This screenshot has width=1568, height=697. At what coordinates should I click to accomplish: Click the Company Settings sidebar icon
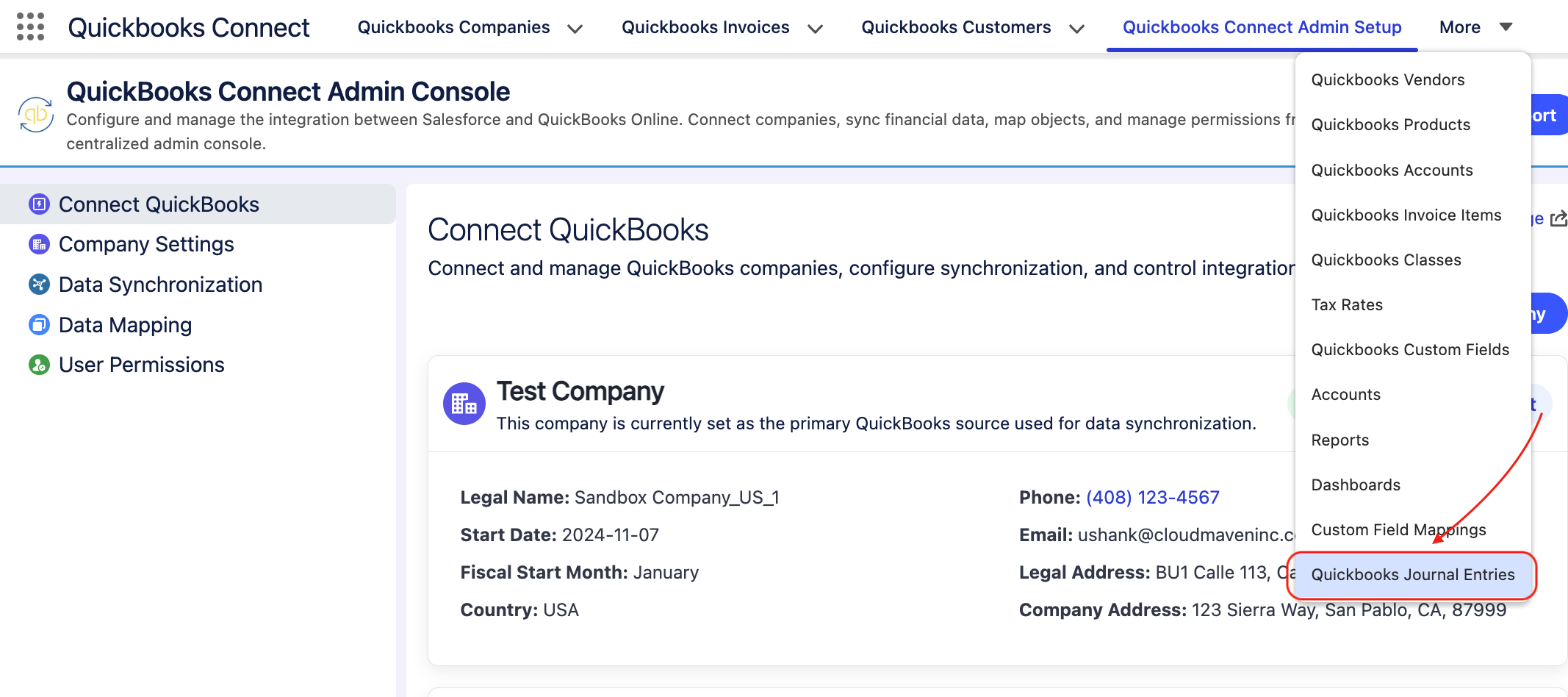(39, 244)
